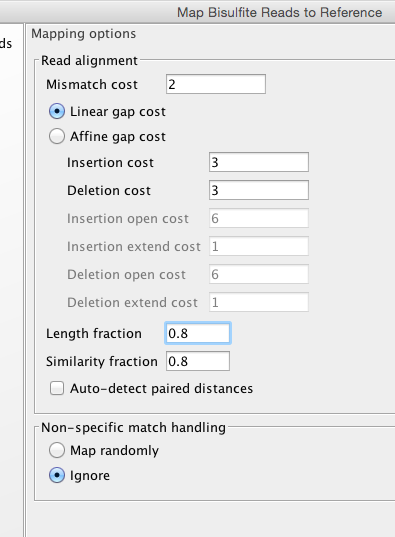The width and height of the screenshot is (395, 537).
Task: Click the disabled Insertion extend cost field
Action: [x=259, y=246]
